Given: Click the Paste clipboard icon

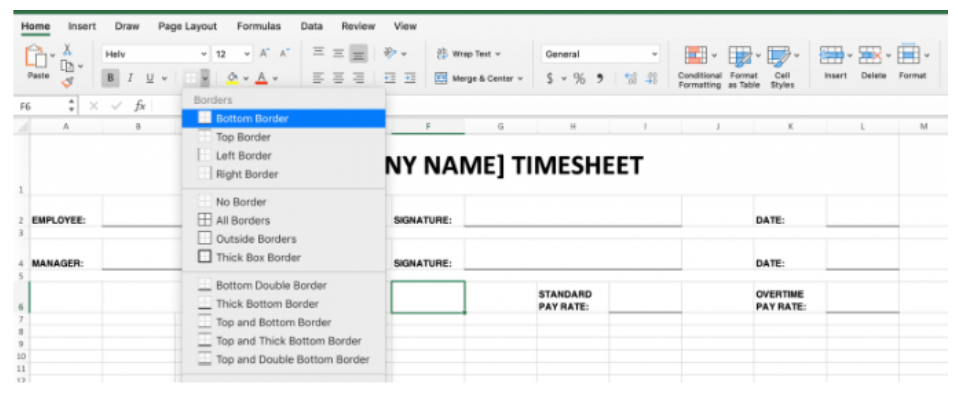Looking at the screenshot, I should [x=37, y=57].
